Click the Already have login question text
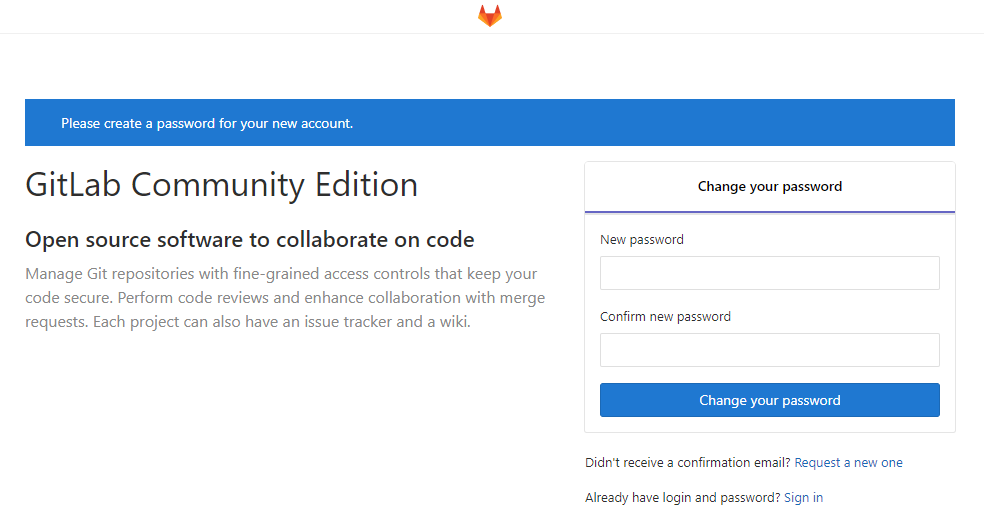 click(682, 497)
